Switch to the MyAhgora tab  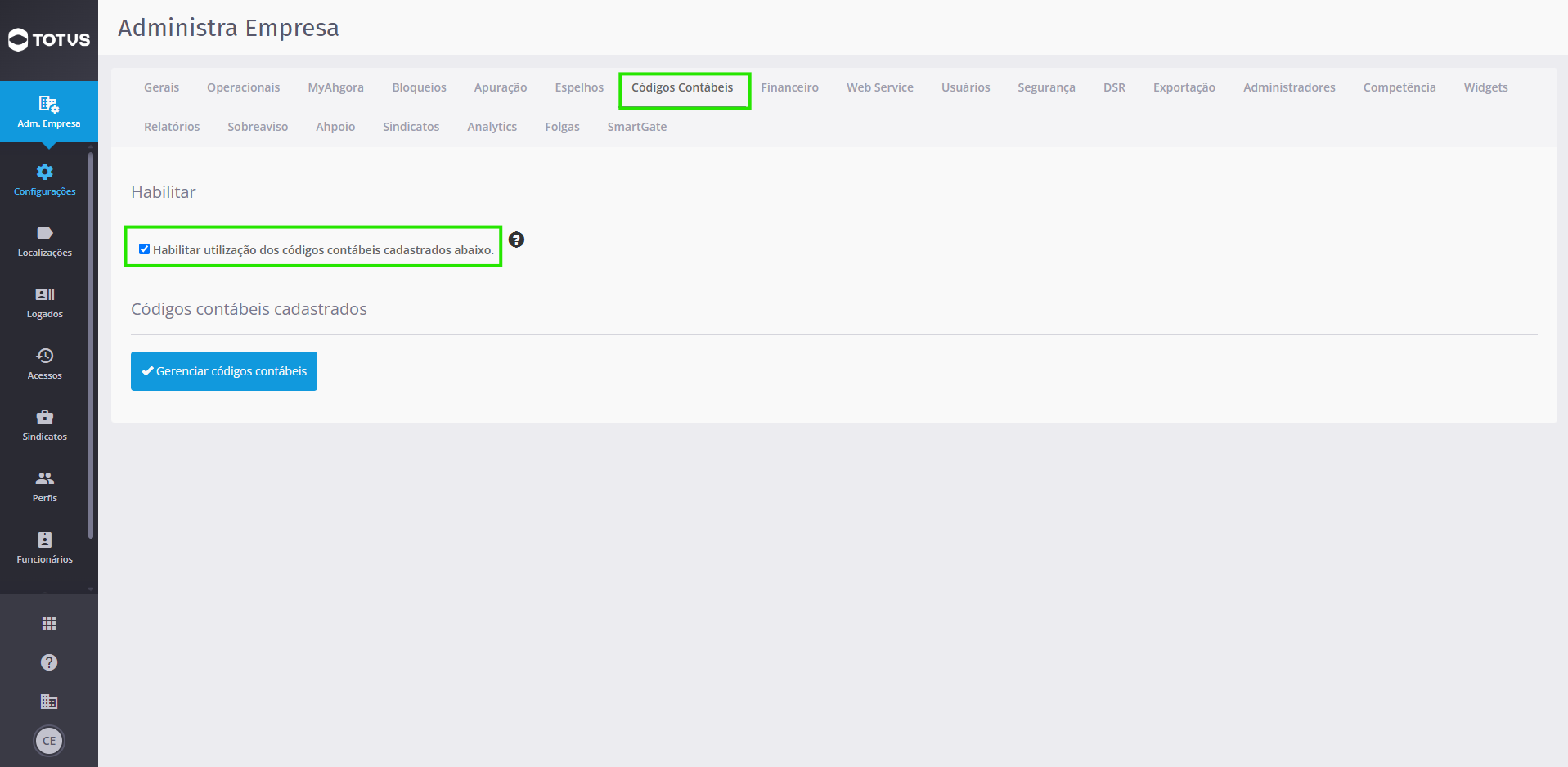pos(335,87)
